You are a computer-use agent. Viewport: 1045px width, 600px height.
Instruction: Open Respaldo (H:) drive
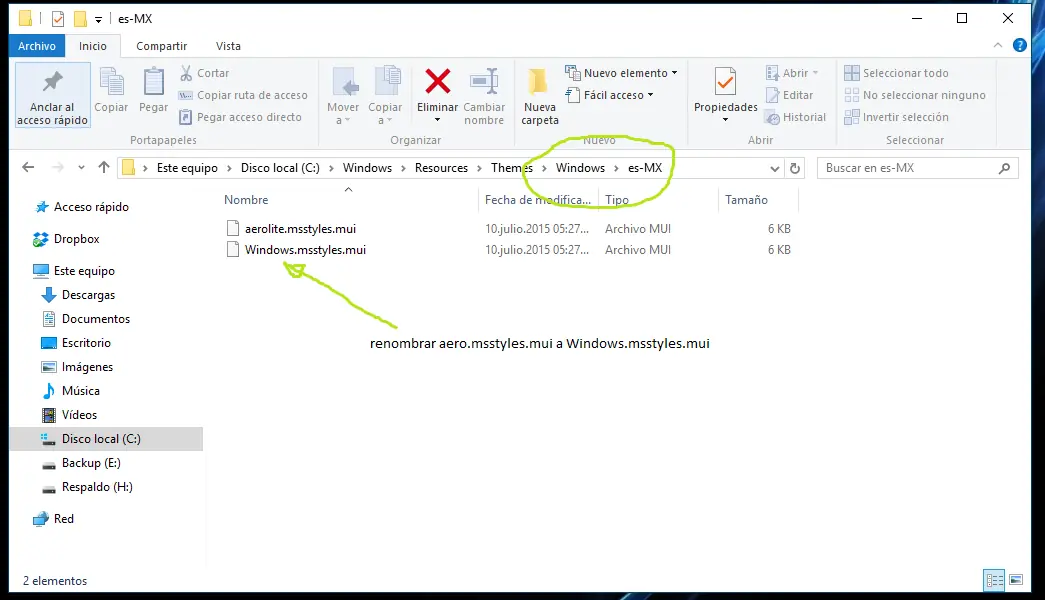click(87, 487)
